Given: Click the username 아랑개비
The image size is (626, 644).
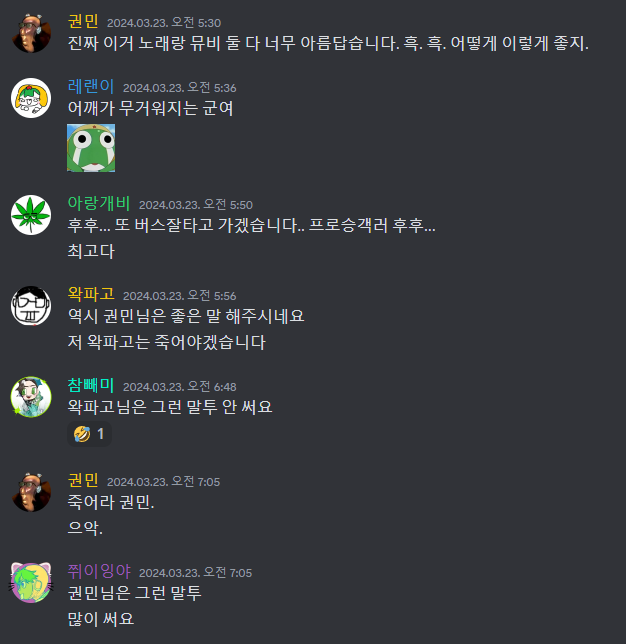Looking at the screenshot, I should click(99, 203).
